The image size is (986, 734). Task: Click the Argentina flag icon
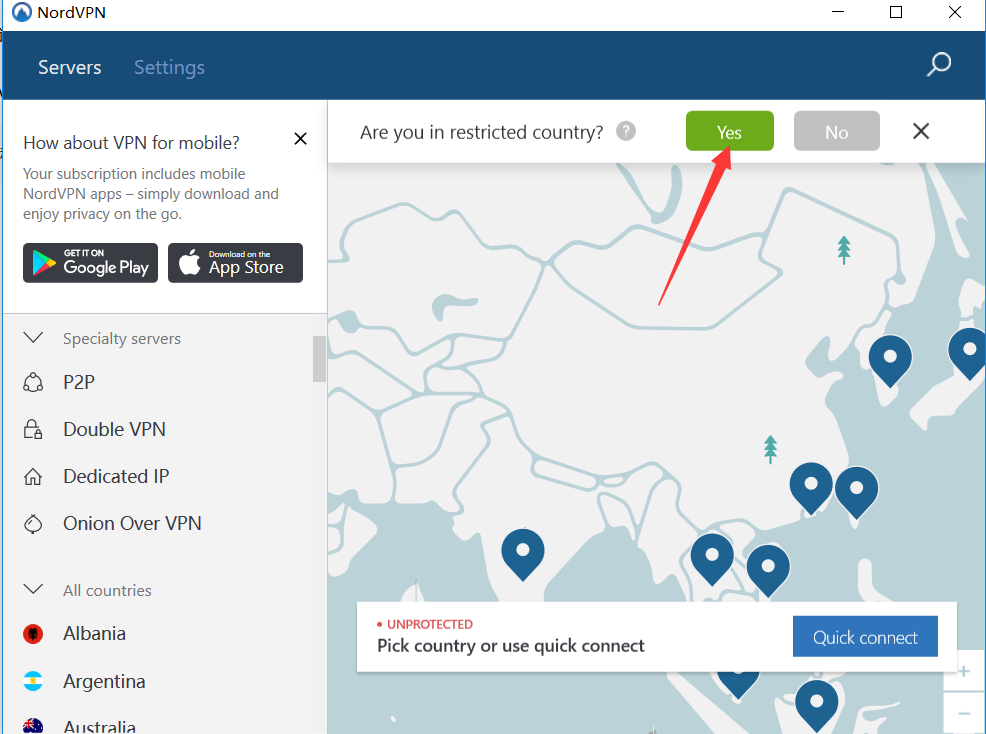[33, 681]
